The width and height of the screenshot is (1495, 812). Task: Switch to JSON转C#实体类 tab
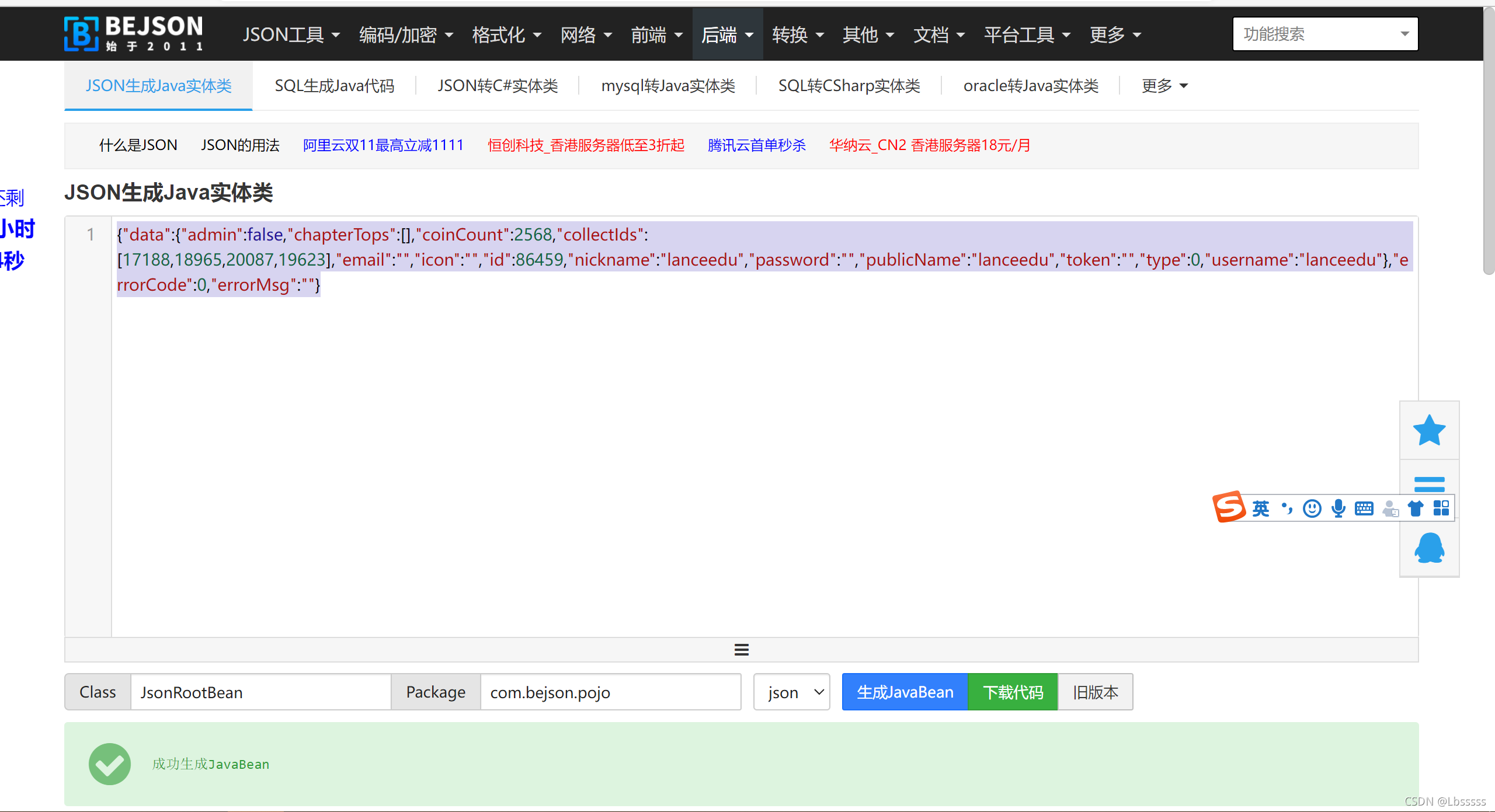(498, 86)
